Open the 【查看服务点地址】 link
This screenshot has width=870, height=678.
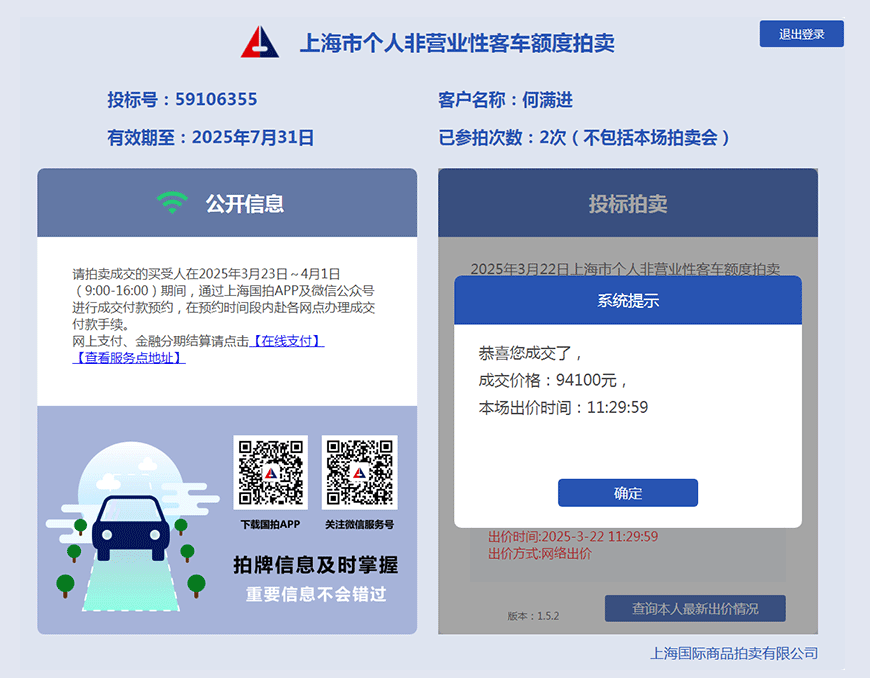click(129, 358)
